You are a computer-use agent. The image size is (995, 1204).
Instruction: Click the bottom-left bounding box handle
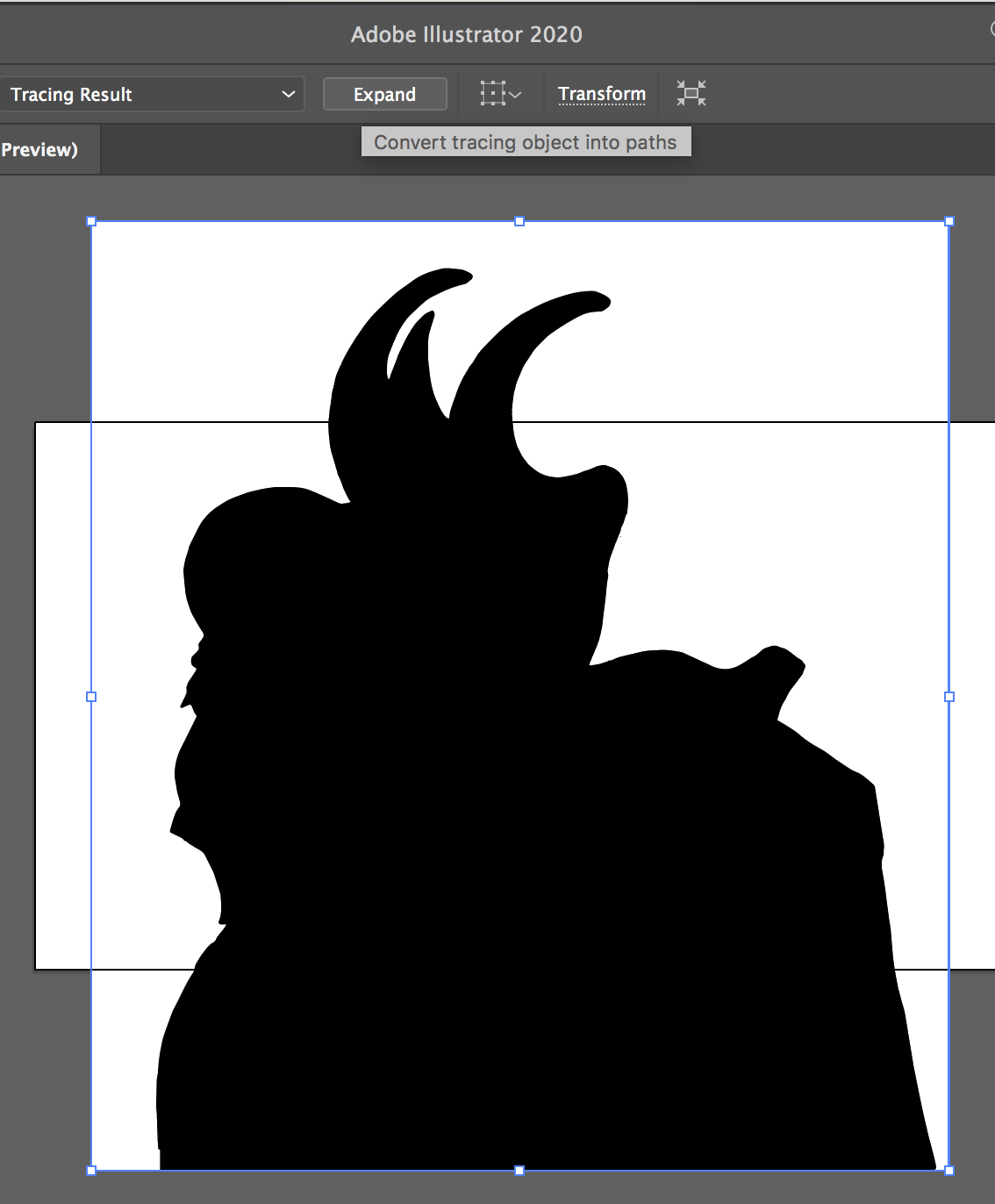click(x=91, y=1170)
